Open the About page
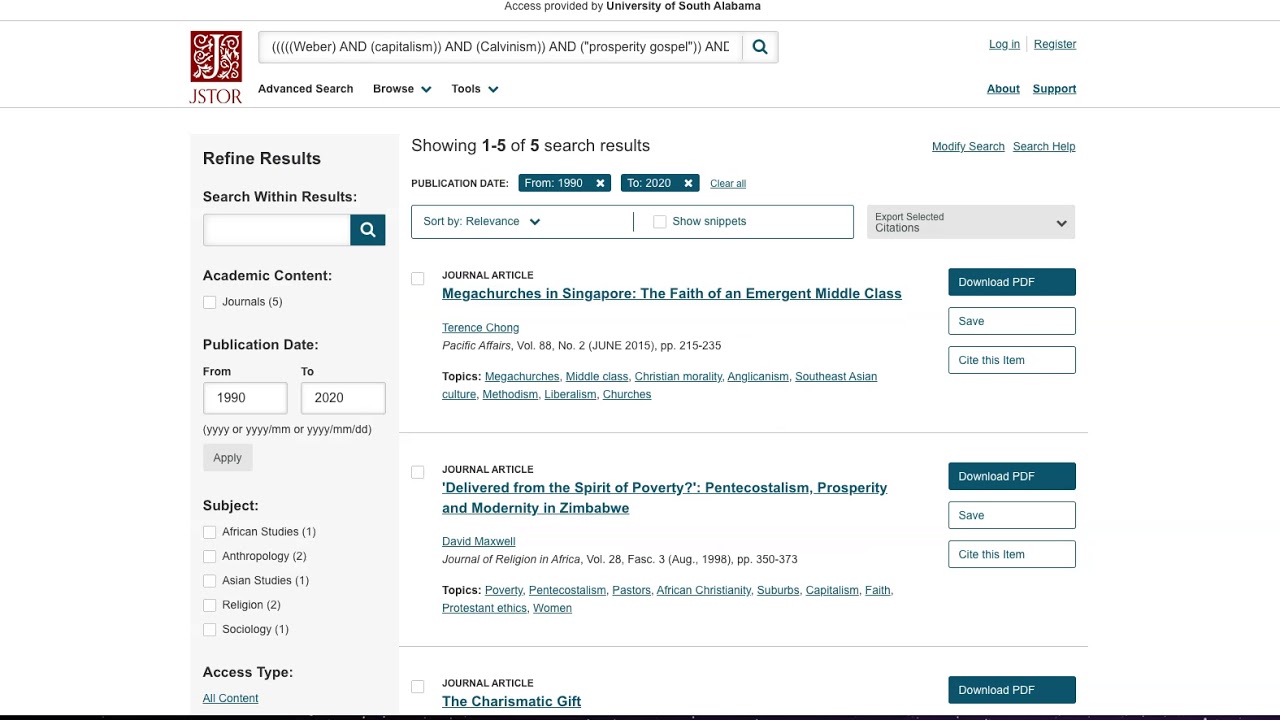The width and height of the screenshot is (1280, 720). [1003, 89]
